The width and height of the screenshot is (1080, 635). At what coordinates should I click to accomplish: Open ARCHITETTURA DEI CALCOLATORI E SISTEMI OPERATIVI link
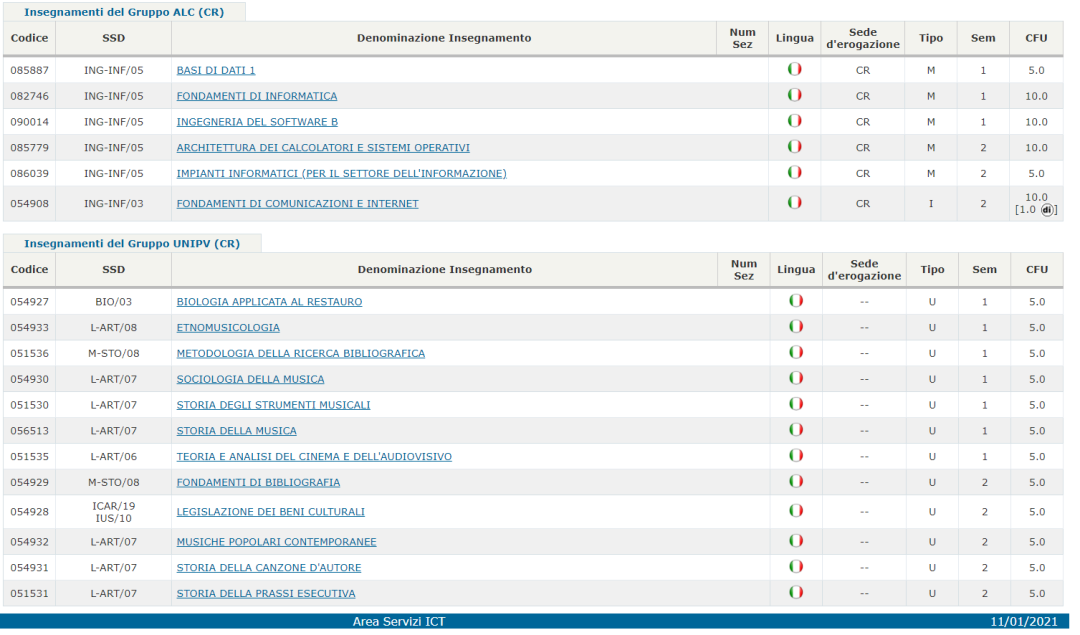click(323, 148)
